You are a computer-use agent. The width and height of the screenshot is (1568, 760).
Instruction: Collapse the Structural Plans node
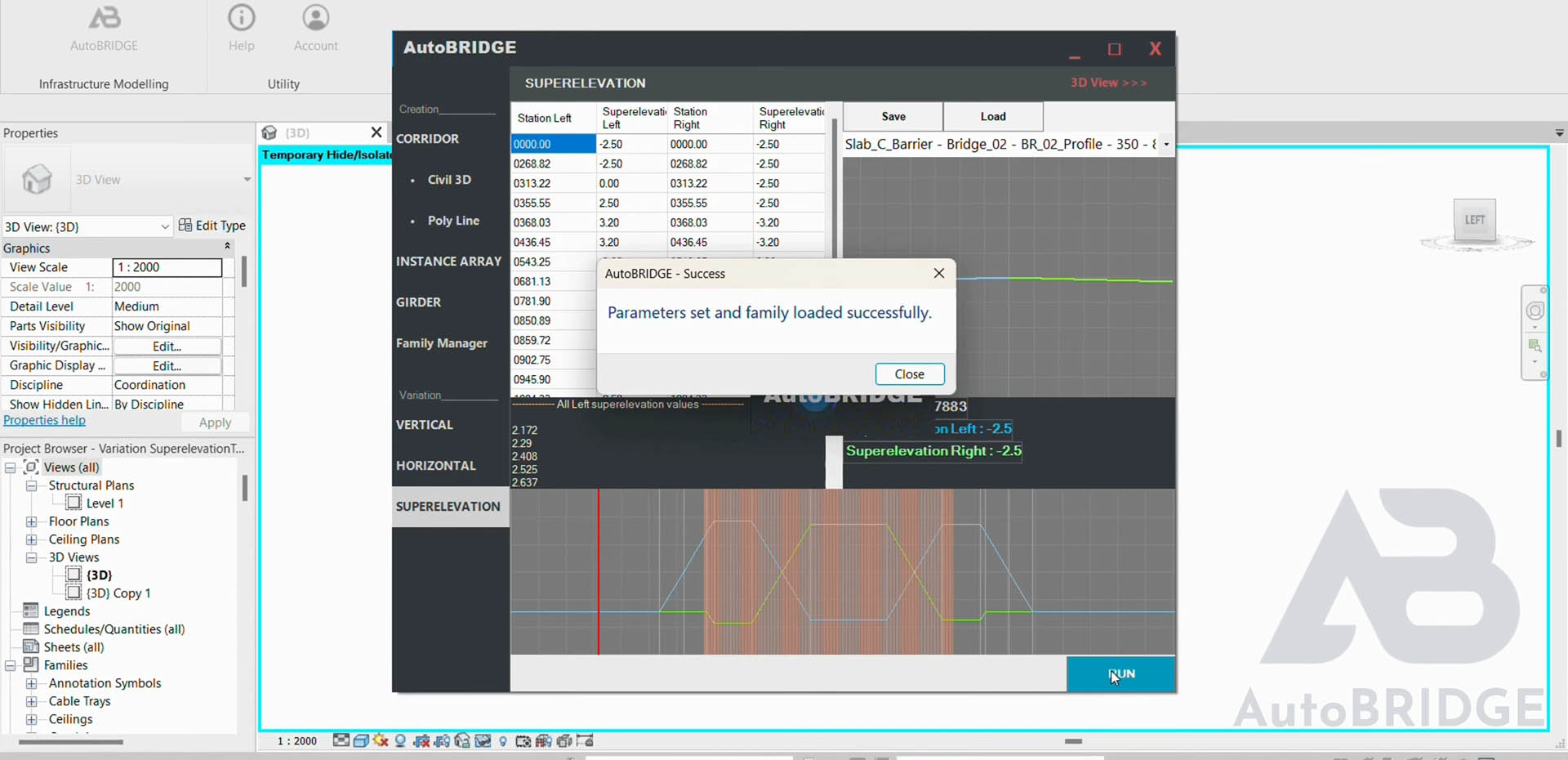[31, 485]
